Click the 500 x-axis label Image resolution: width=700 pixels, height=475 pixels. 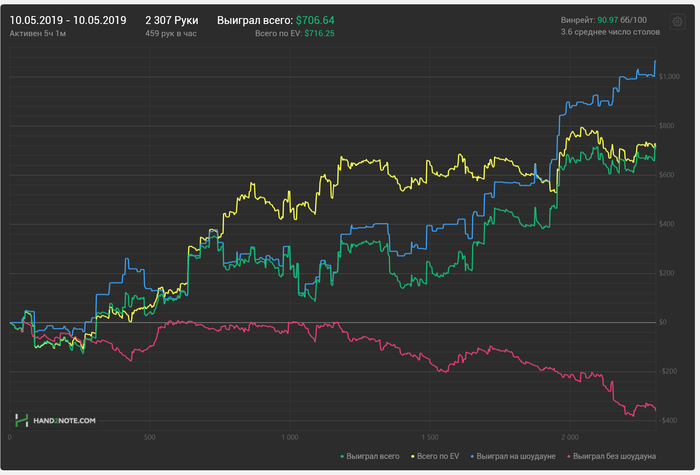pos(150,438)
